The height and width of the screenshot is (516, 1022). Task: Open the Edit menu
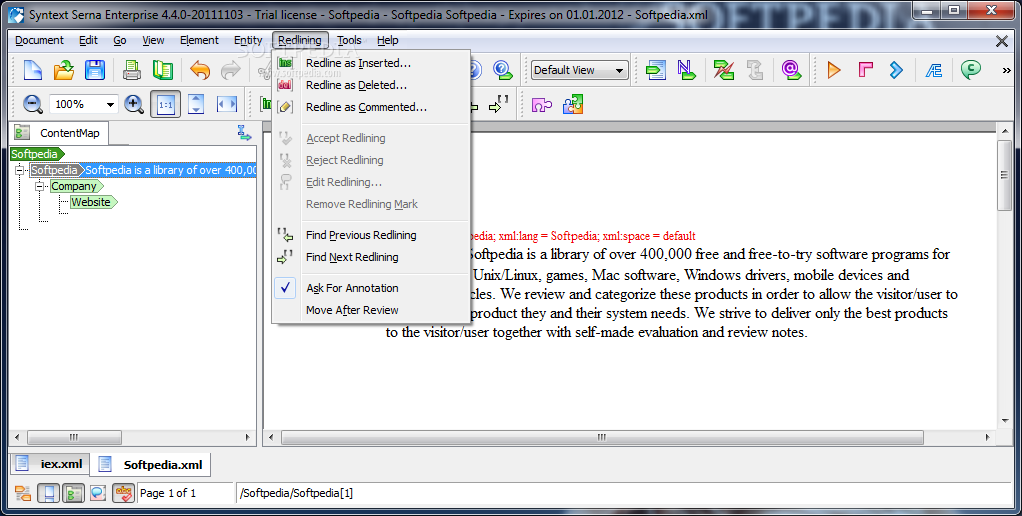(88, 40)
